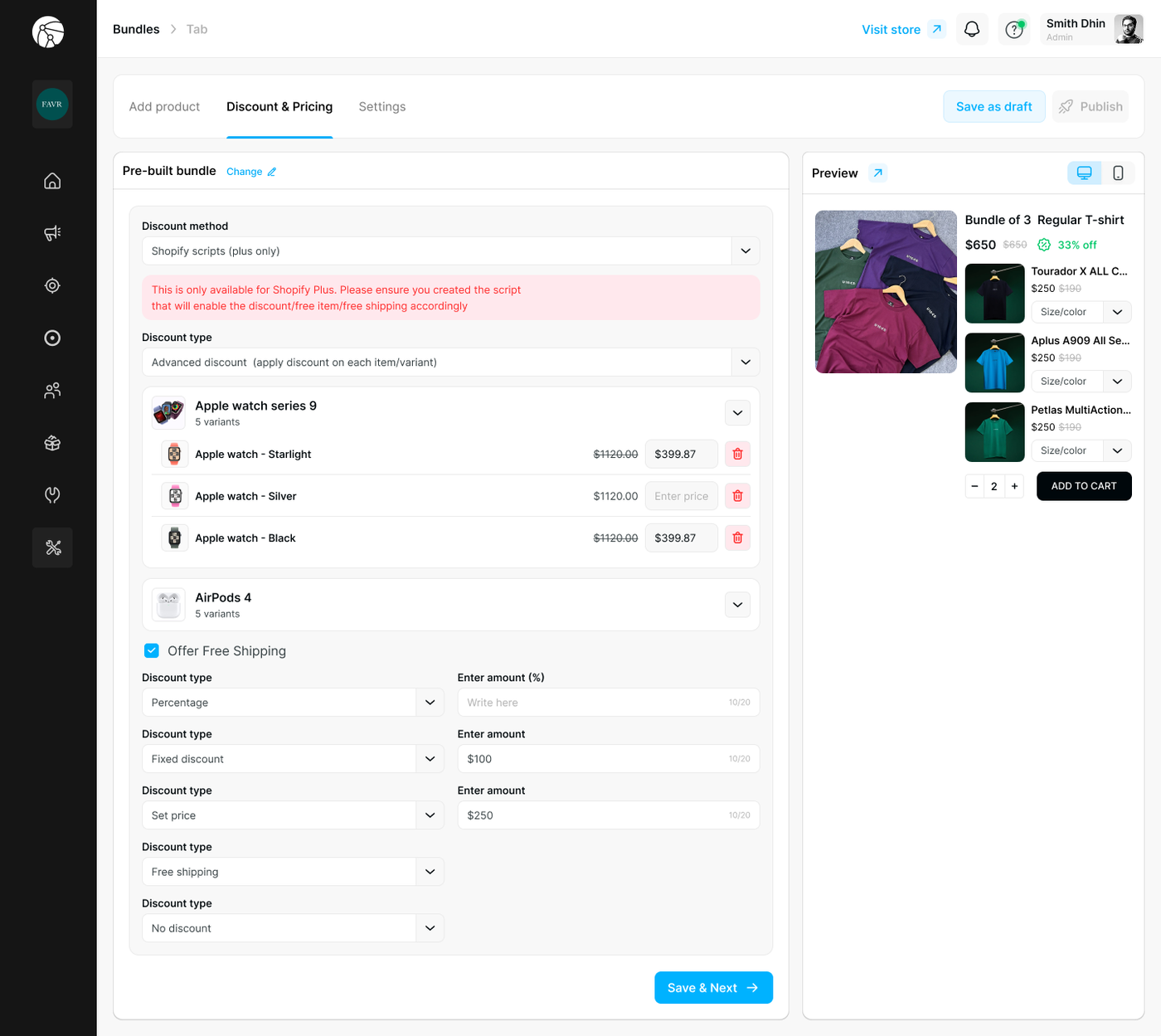
Task: Click the Save & Next button
Action: (713, 988)
